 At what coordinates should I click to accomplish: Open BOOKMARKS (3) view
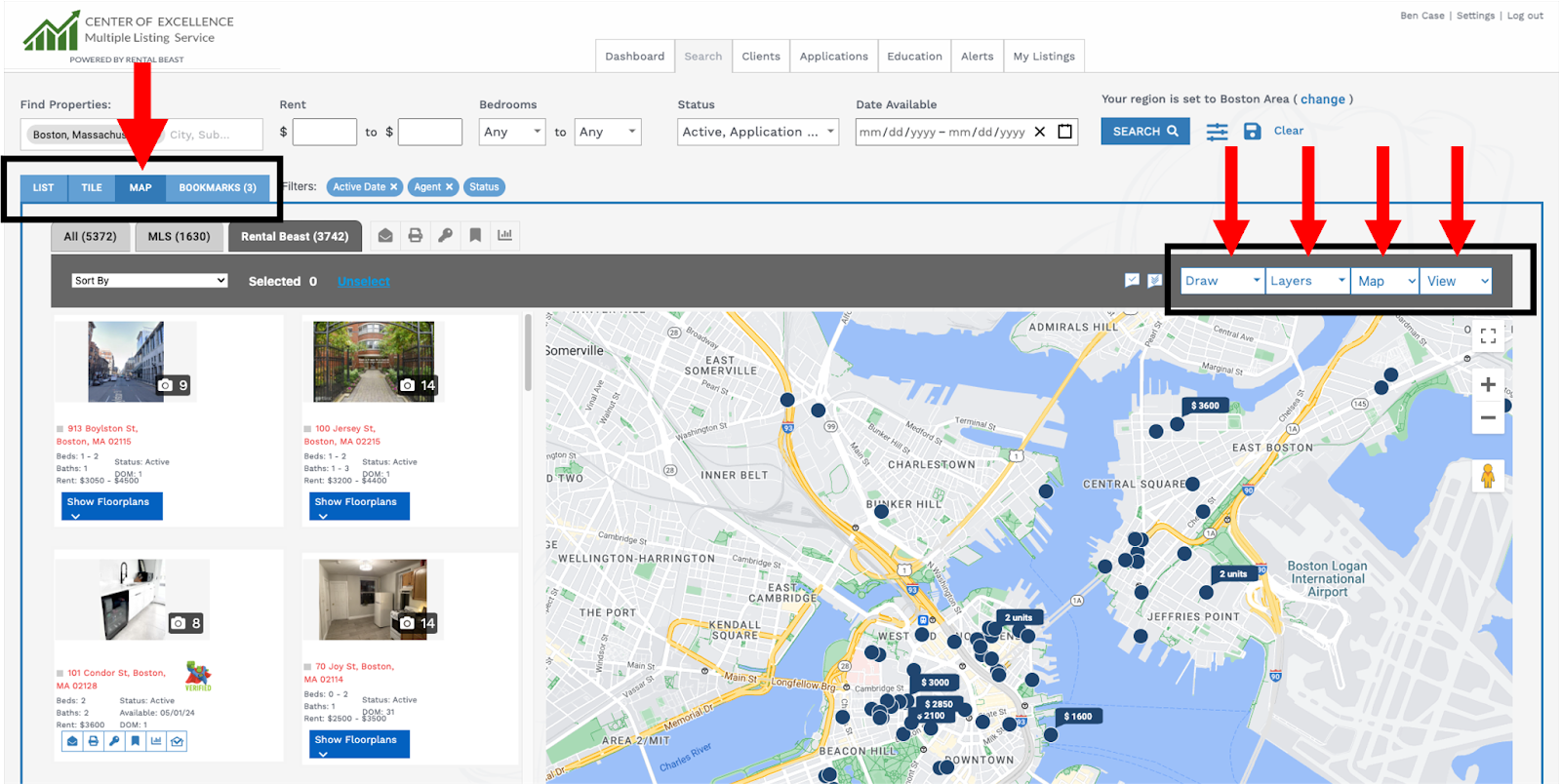pyautogui.click(x=218, y=187)
